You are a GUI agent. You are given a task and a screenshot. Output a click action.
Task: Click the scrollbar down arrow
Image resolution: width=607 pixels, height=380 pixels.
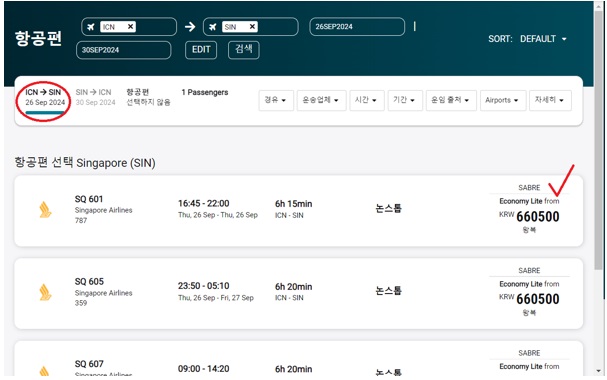[x=599, y=371]
